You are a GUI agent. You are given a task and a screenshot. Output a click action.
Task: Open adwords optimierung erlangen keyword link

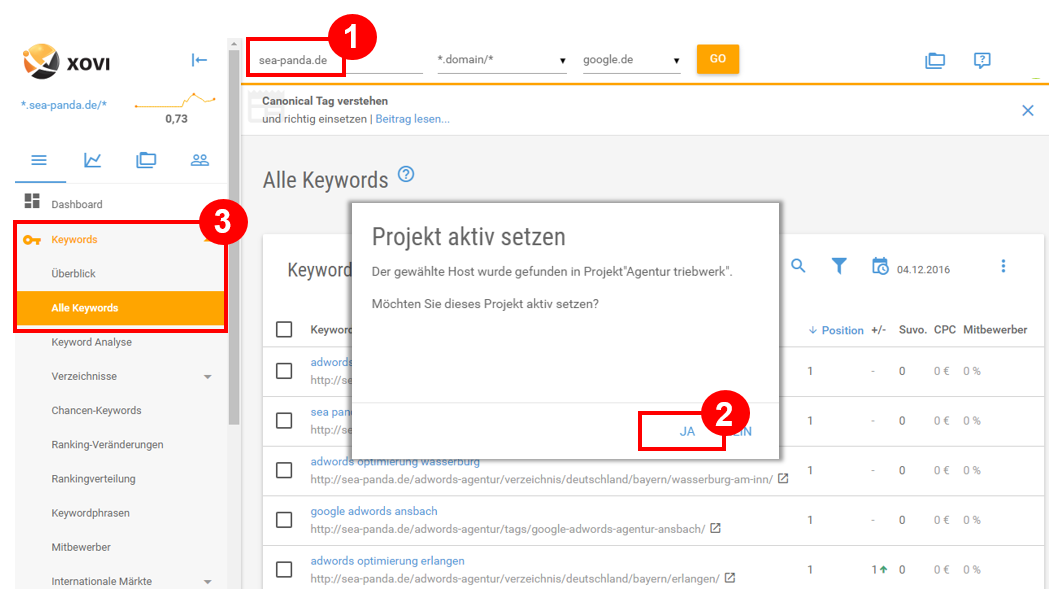(387, 561)
